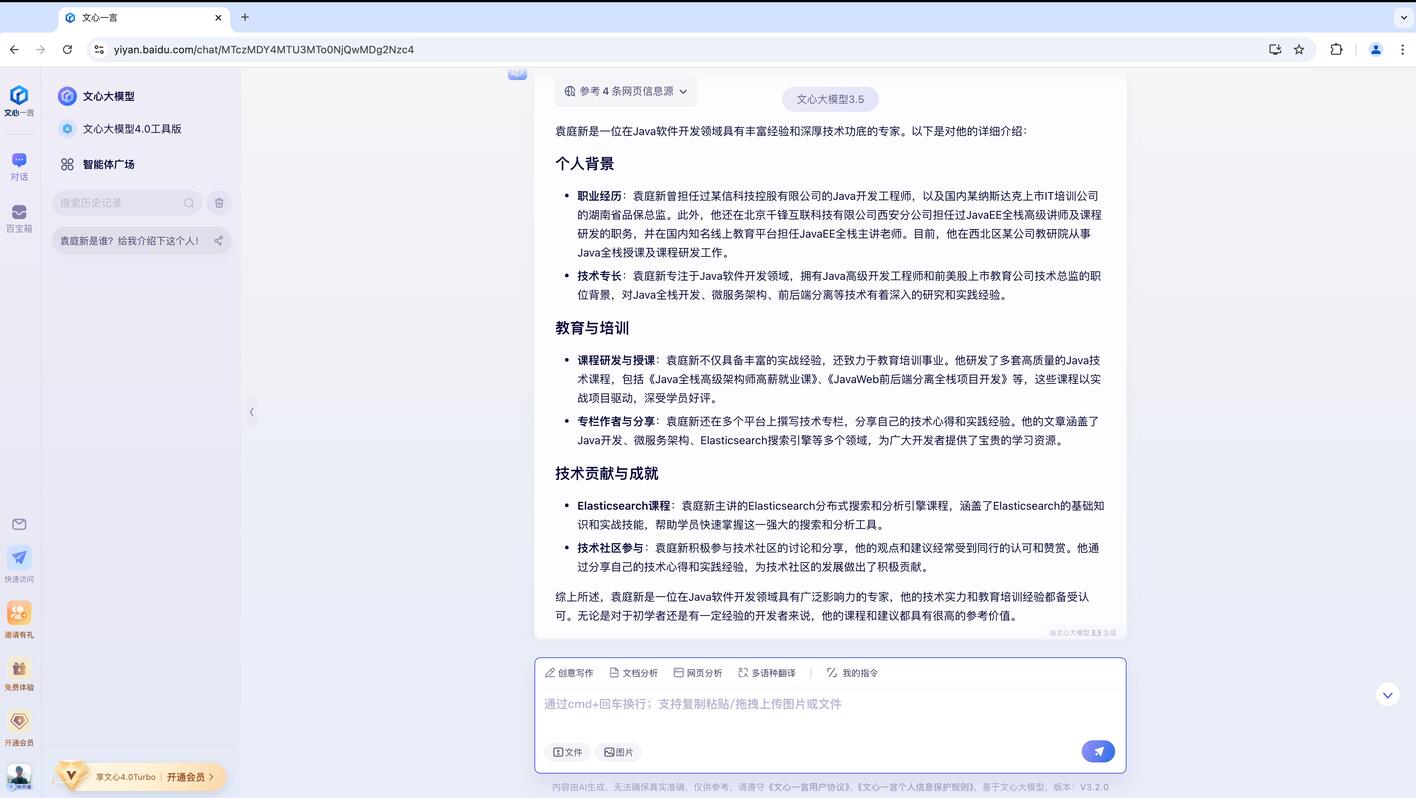
Task: Click the bold 技术社区参与 label
Action: pos(610,548)
